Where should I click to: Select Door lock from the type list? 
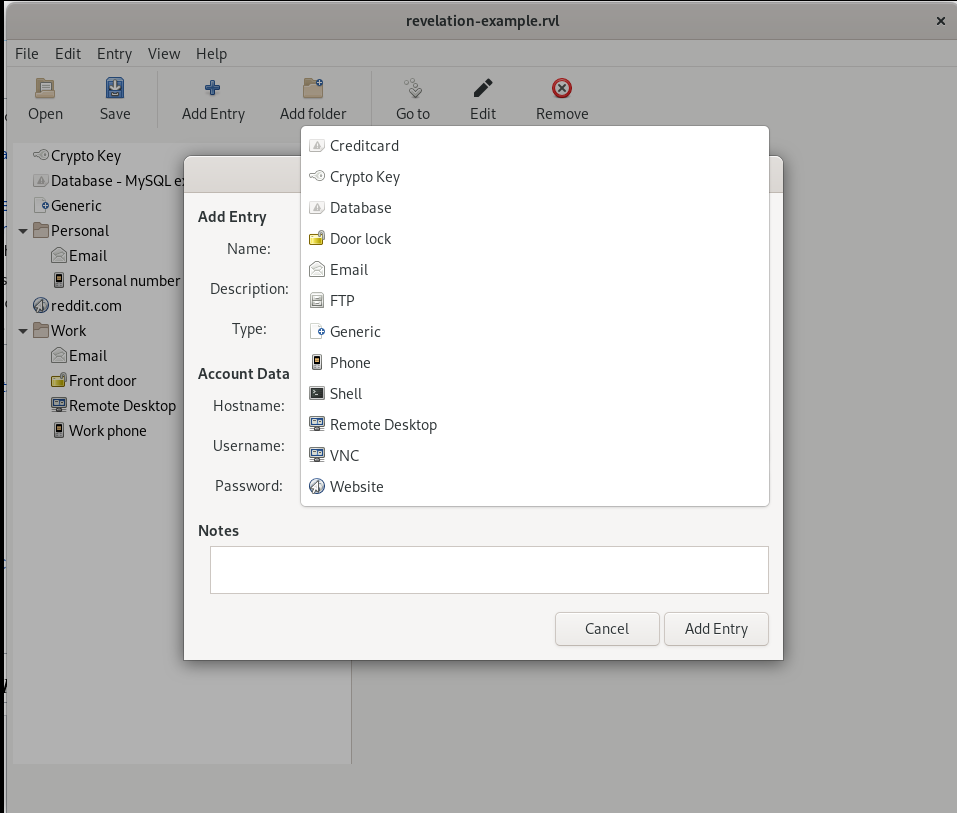(360, 239)
